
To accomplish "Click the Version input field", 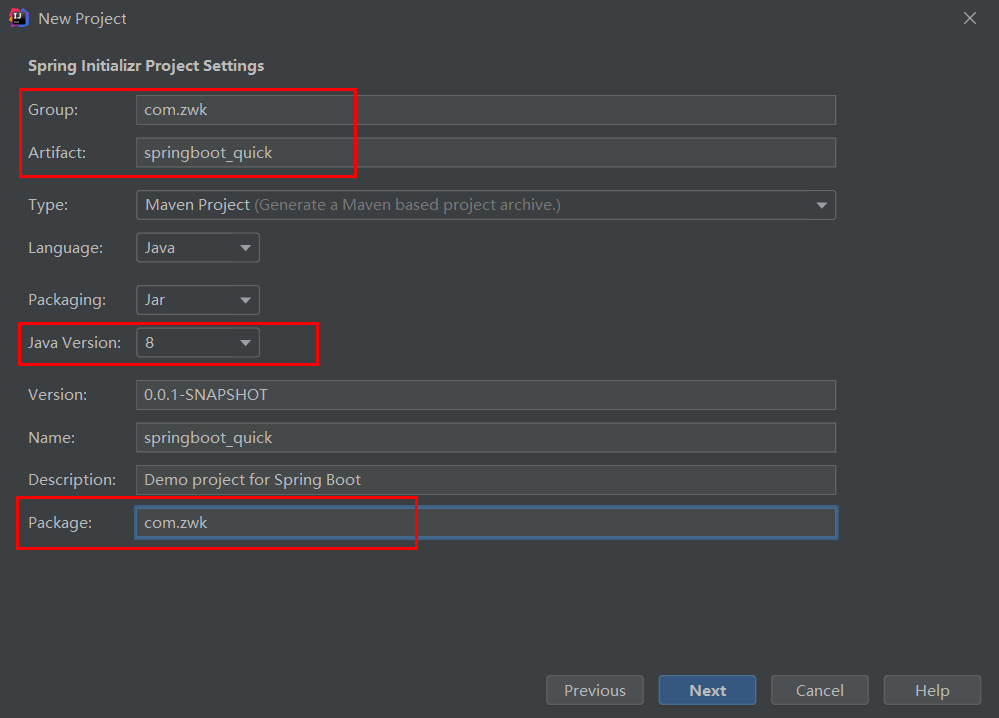I will coord(485,395).
